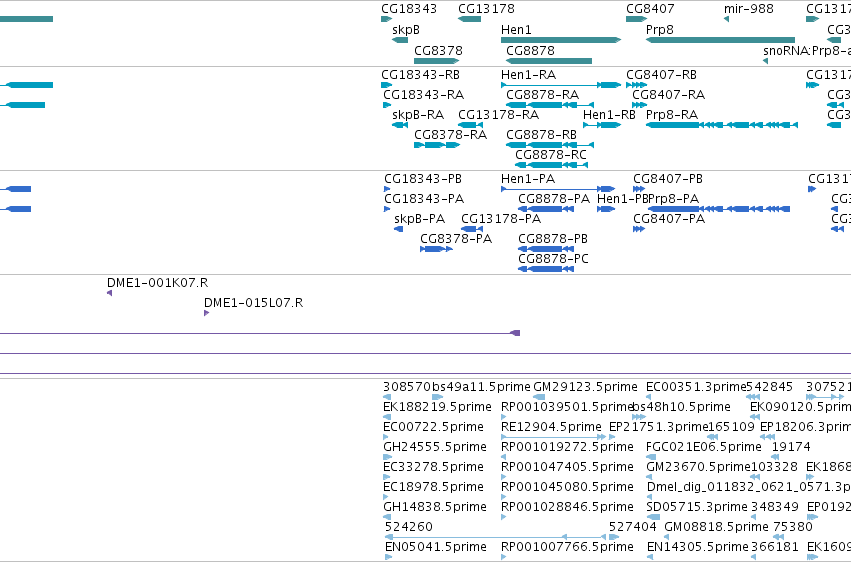This screenshot has width=851, height=562.
Task: Select the CG18343-PA protein label
Action: (424, 199)
